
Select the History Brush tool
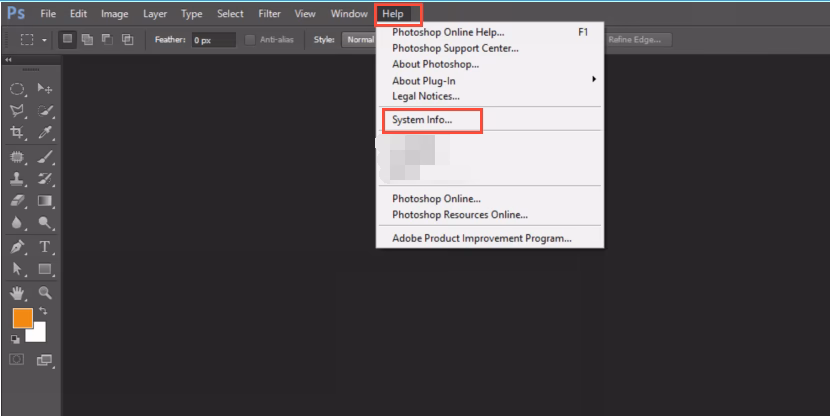pos(44,179)
